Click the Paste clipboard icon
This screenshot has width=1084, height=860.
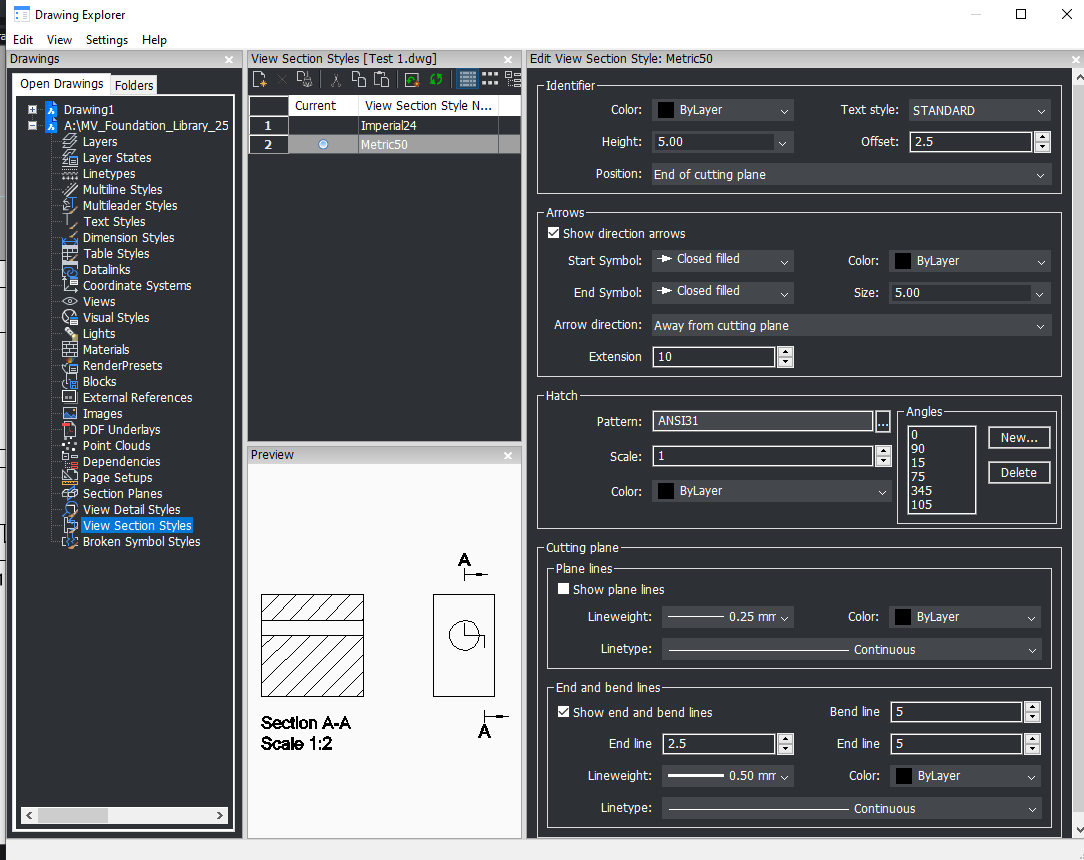pos(381,80)
